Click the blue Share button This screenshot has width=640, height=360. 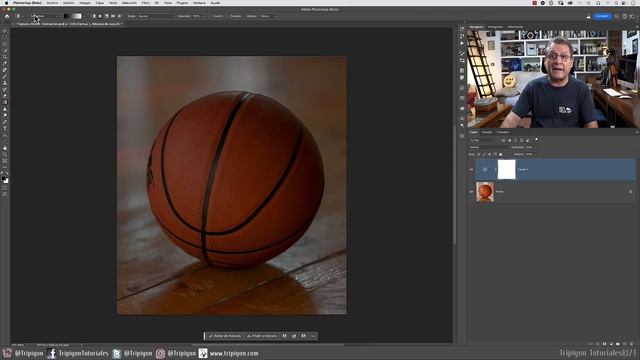click(x=602, y=16)
